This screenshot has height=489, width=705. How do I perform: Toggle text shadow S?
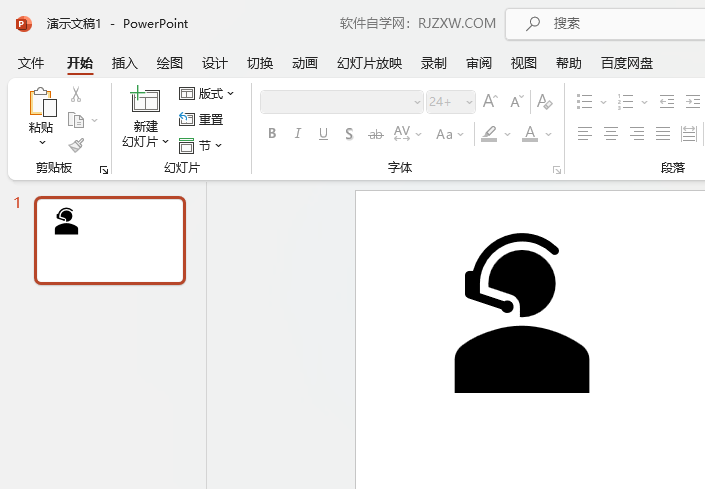tap(349, 134)
